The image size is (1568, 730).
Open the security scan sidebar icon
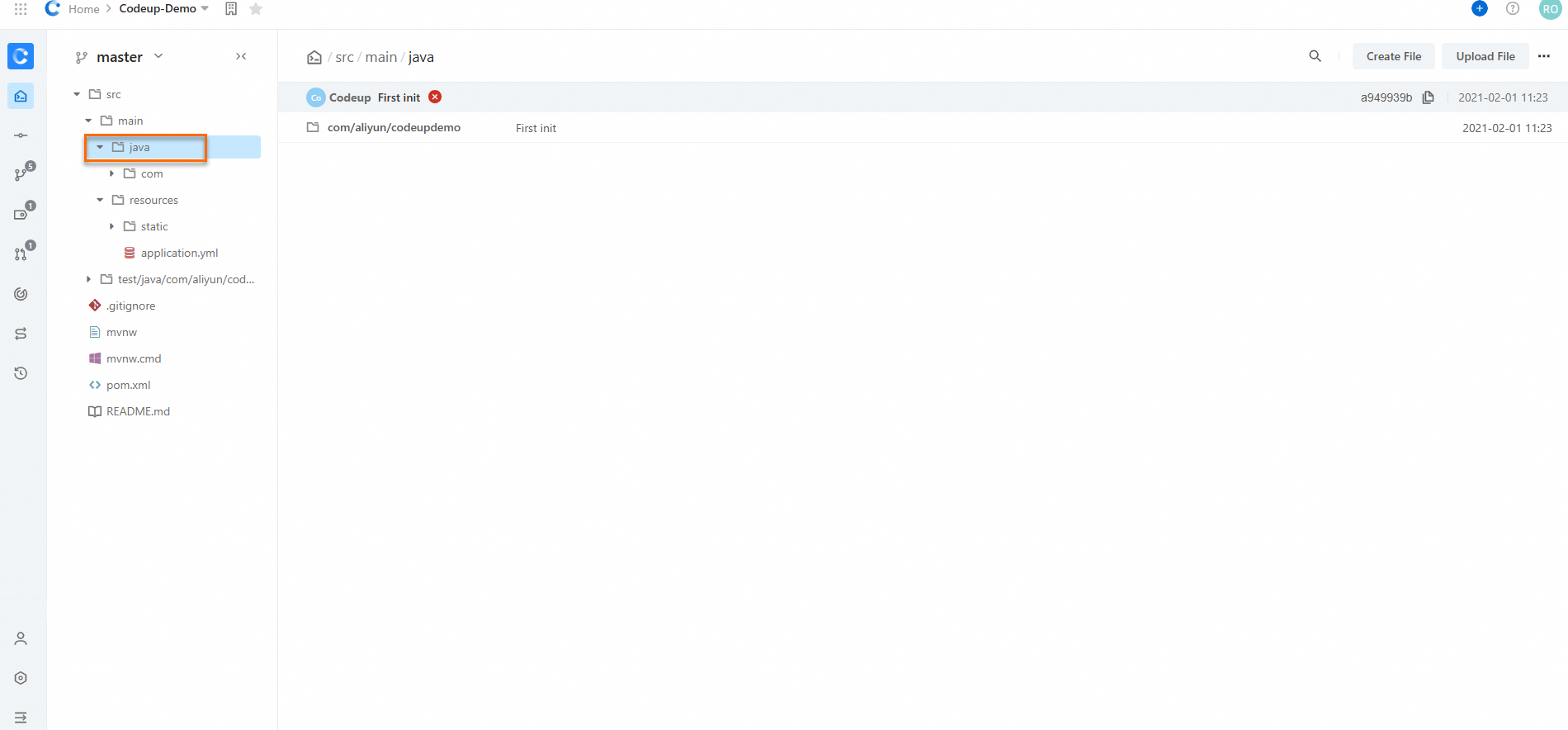[21, 294]
